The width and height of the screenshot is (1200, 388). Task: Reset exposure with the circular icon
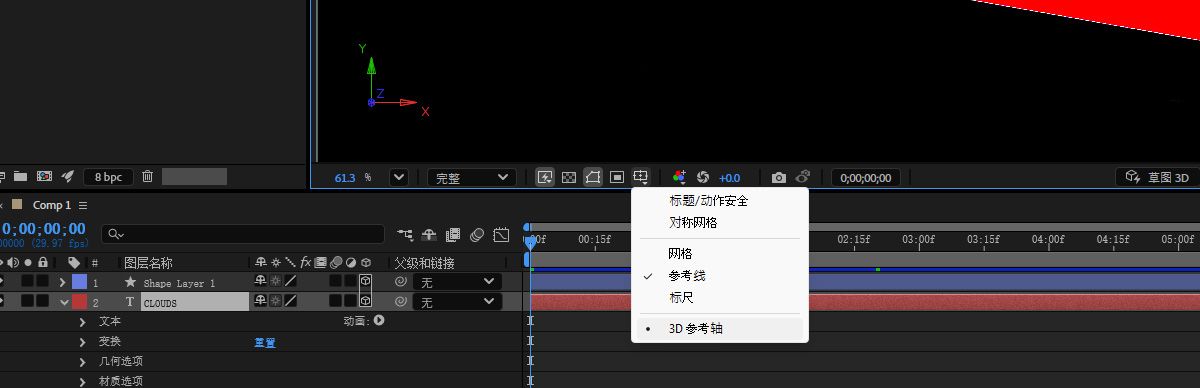(703, 177)
